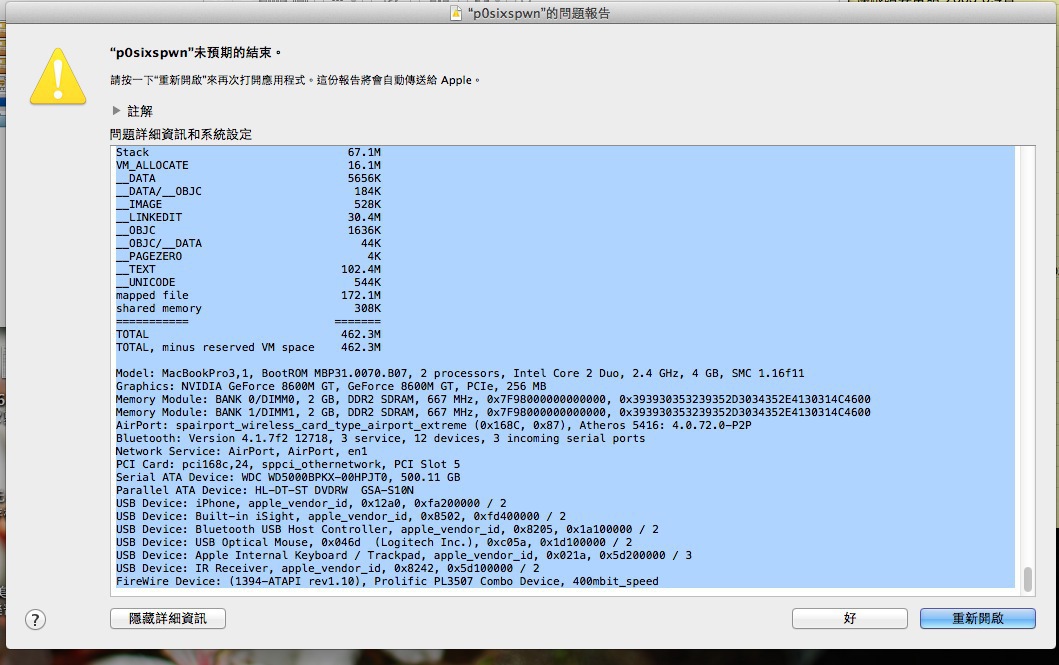Click the "TOTAL, minus reserved VM space" line

coord(248,348)
